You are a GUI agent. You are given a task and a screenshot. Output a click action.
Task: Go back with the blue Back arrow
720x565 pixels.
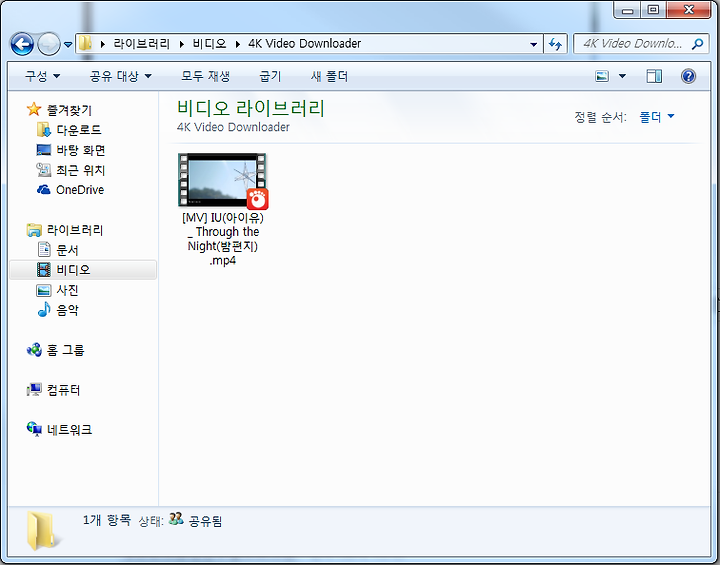[x=22, y=44]
